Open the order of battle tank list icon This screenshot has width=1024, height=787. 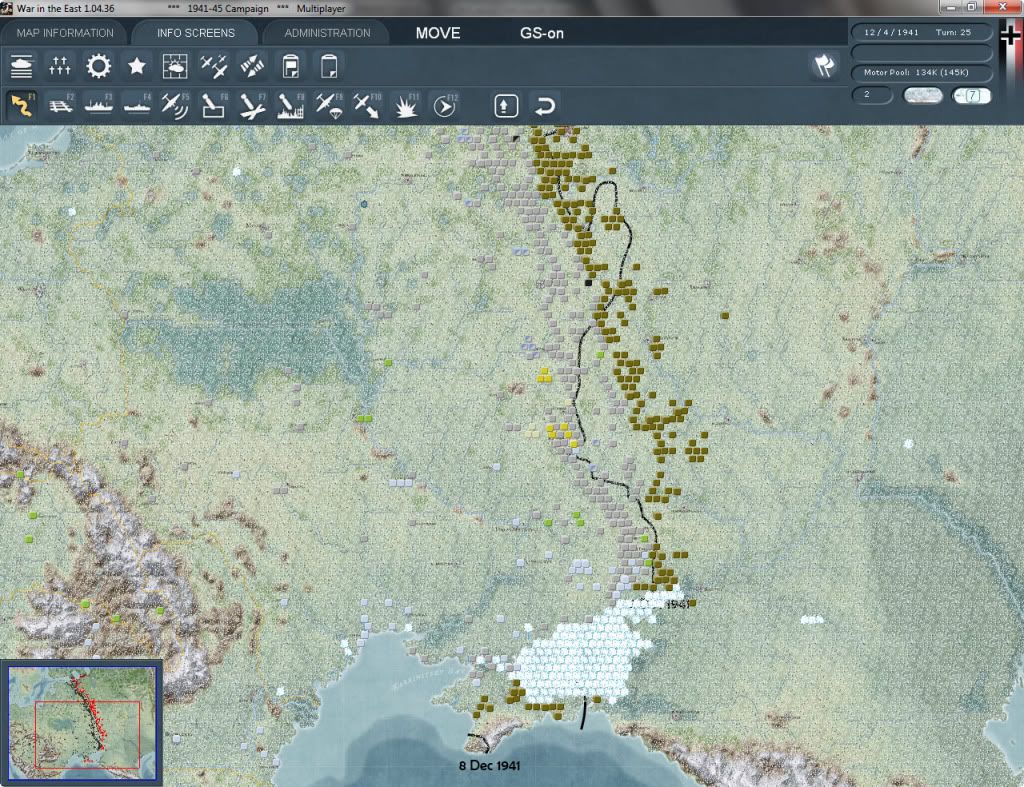click(22, 66)
